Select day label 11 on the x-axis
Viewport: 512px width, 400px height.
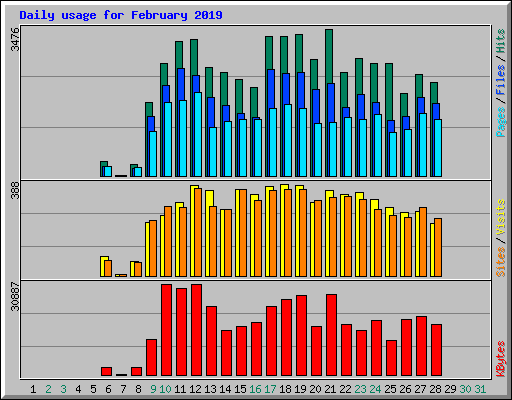pyautogui.click(x=180, y=389)
